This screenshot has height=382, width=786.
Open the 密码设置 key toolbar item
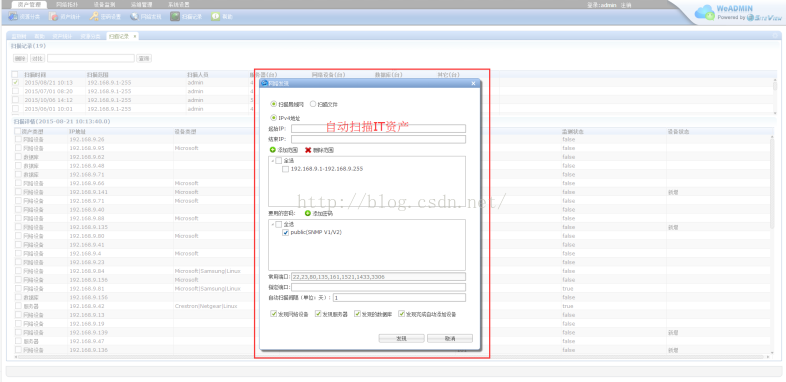tap(106, 17)
